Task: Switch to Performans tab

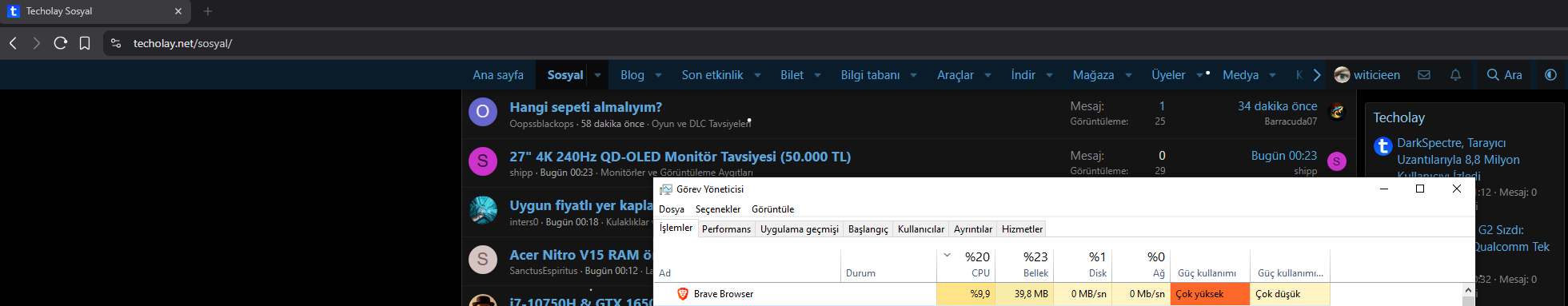Action: click(x=726, y=229)
